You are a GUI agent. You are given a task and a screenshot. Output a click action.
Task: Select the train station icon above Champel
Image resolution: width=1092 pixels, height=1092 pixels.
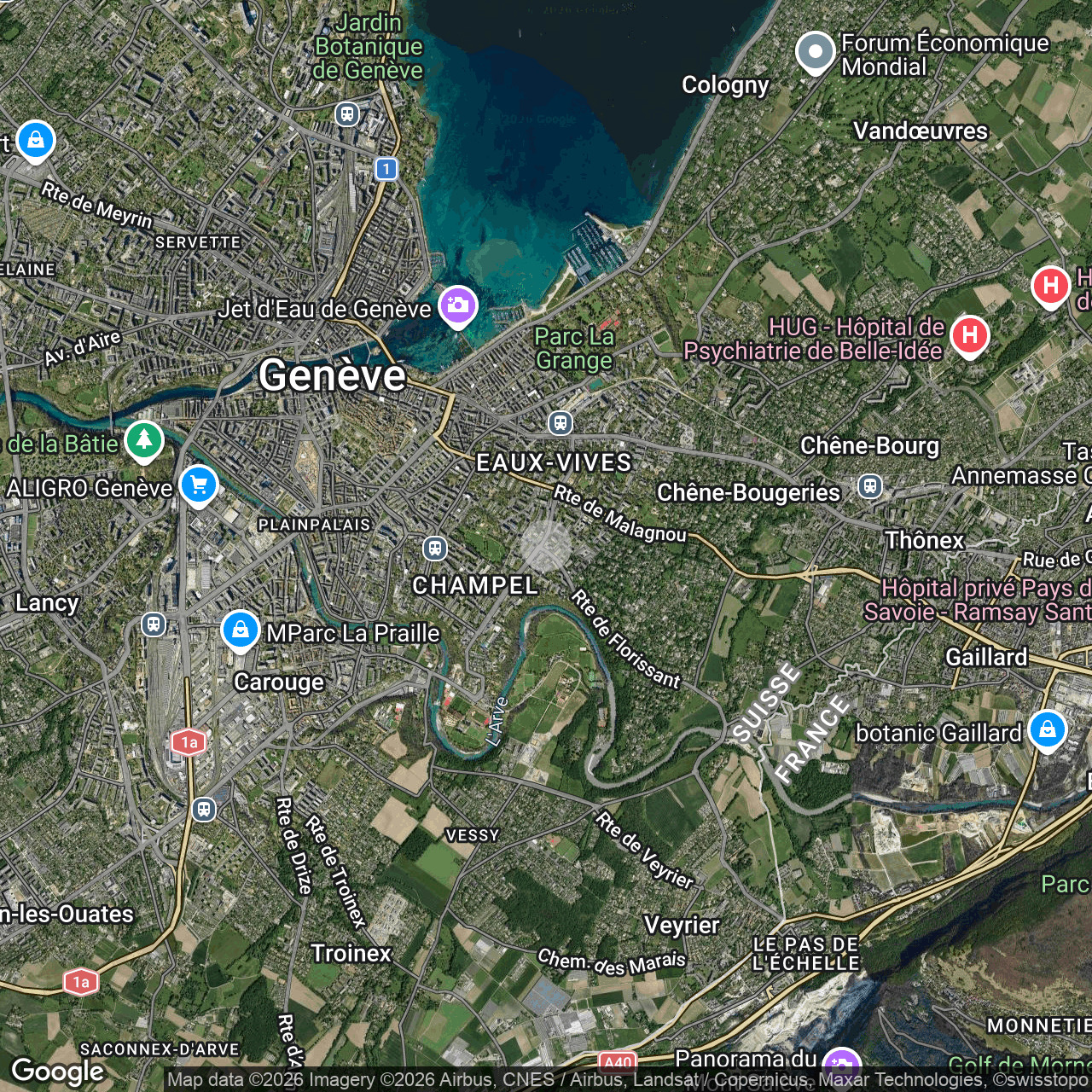[435, 548]
